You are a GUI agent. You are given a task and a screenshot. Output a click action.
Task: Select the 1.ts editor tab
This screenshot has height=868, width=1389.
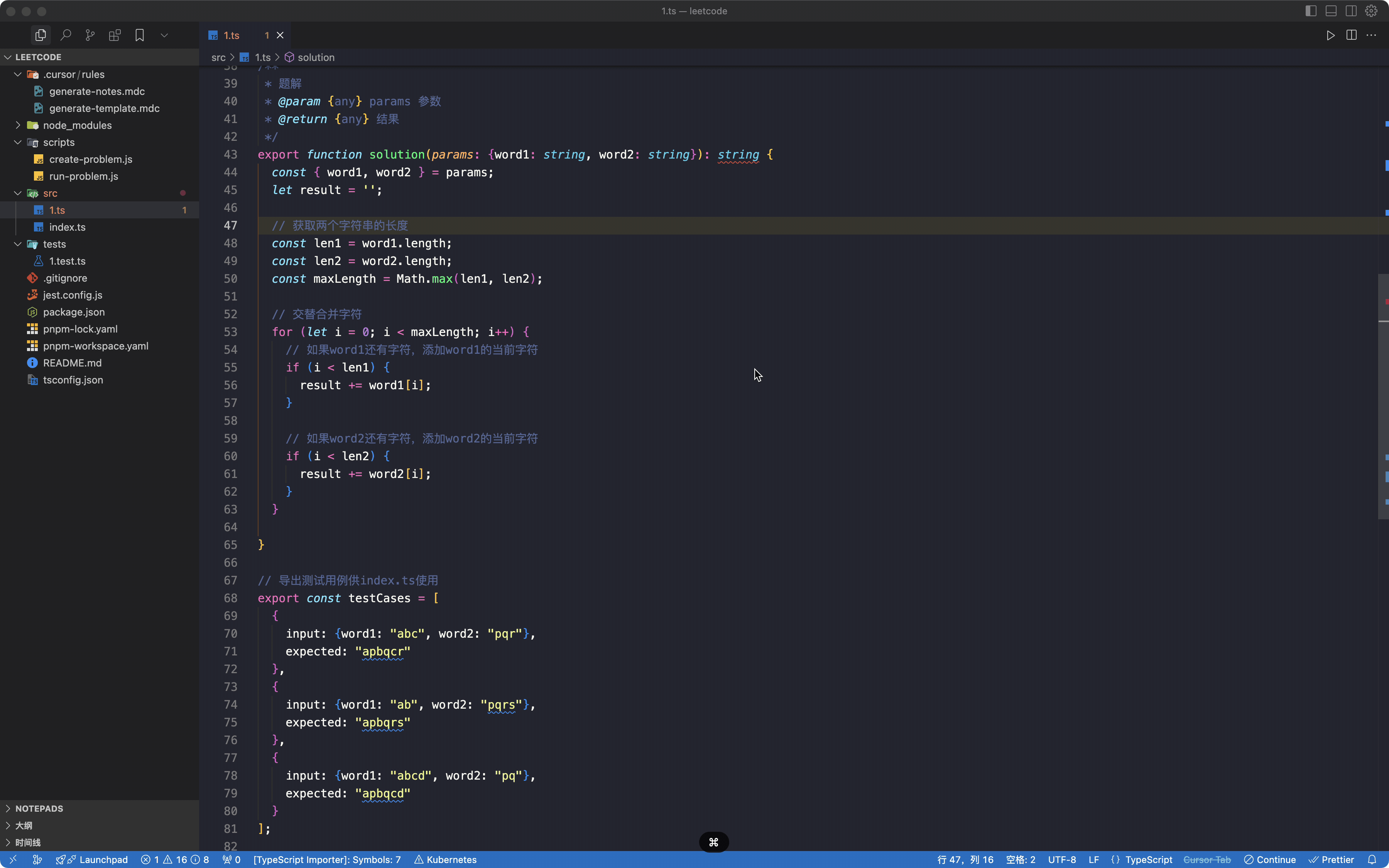coord(232,35)
